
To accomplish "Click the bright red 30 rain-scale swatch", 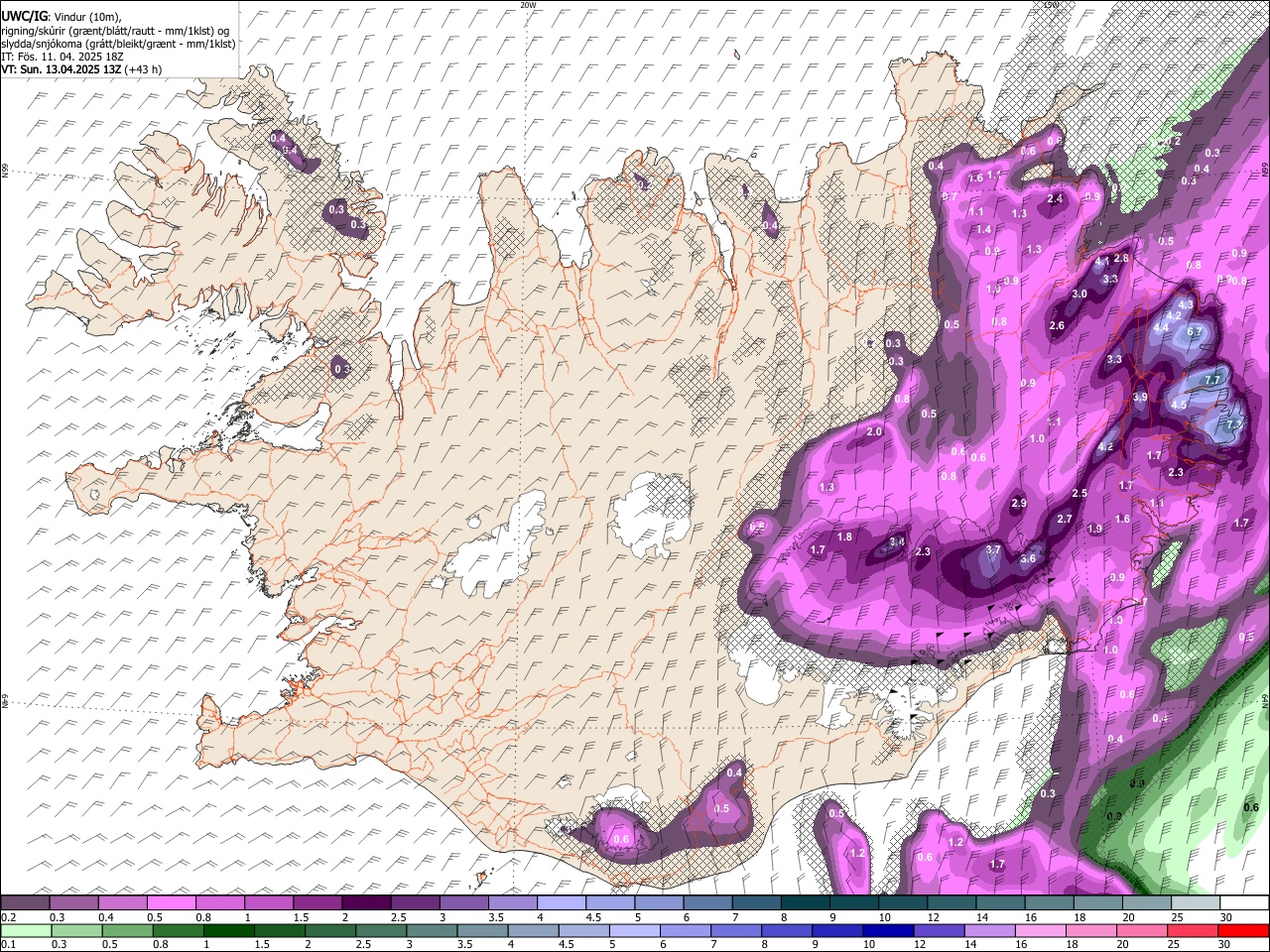I will point(1243,930).
